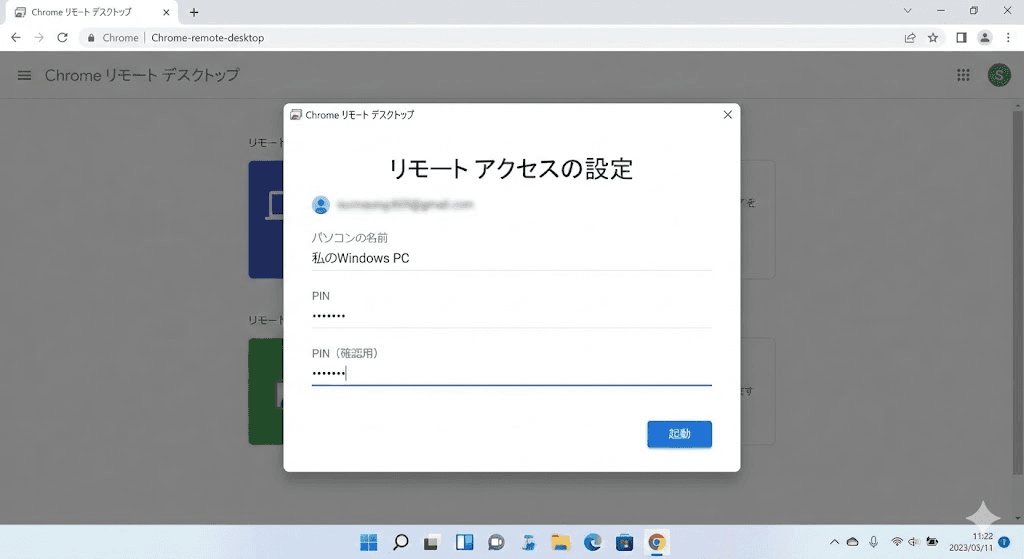Image resolution: width=1024 pixels, height=559 pixels.
Task: Open File Explorer from taskbar
Action: (560, 542)
